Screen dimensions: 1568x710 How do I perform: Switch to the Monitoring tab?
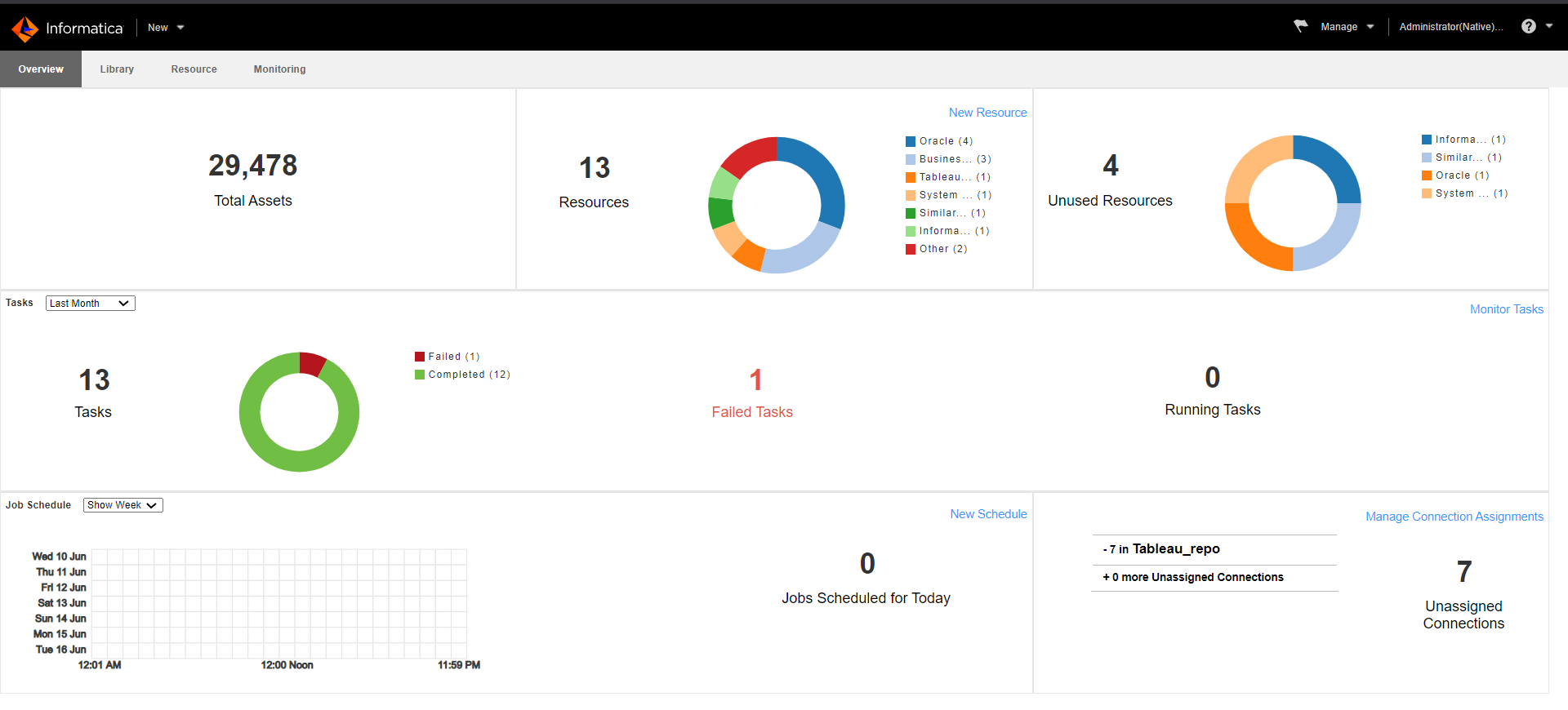279,69
